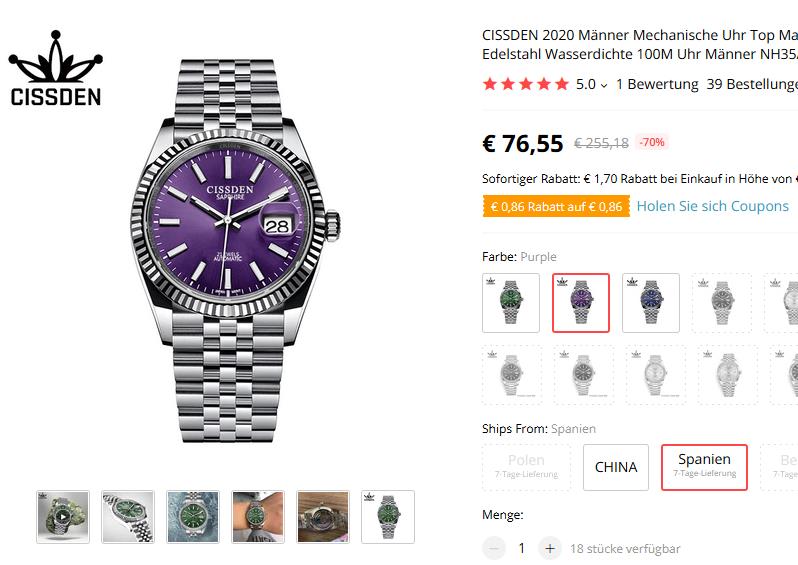Expand the 5.0 rating dropdown arrow

click(604, 85)
